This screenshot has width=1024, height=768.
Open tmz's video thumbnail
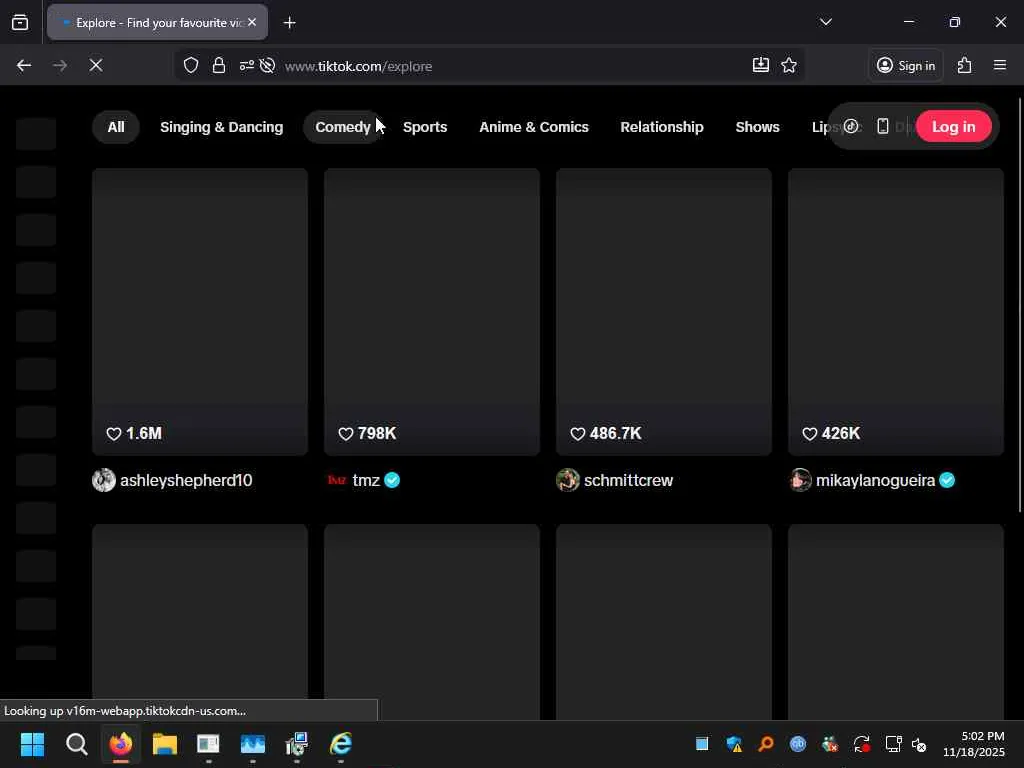[x=432, y=312]
